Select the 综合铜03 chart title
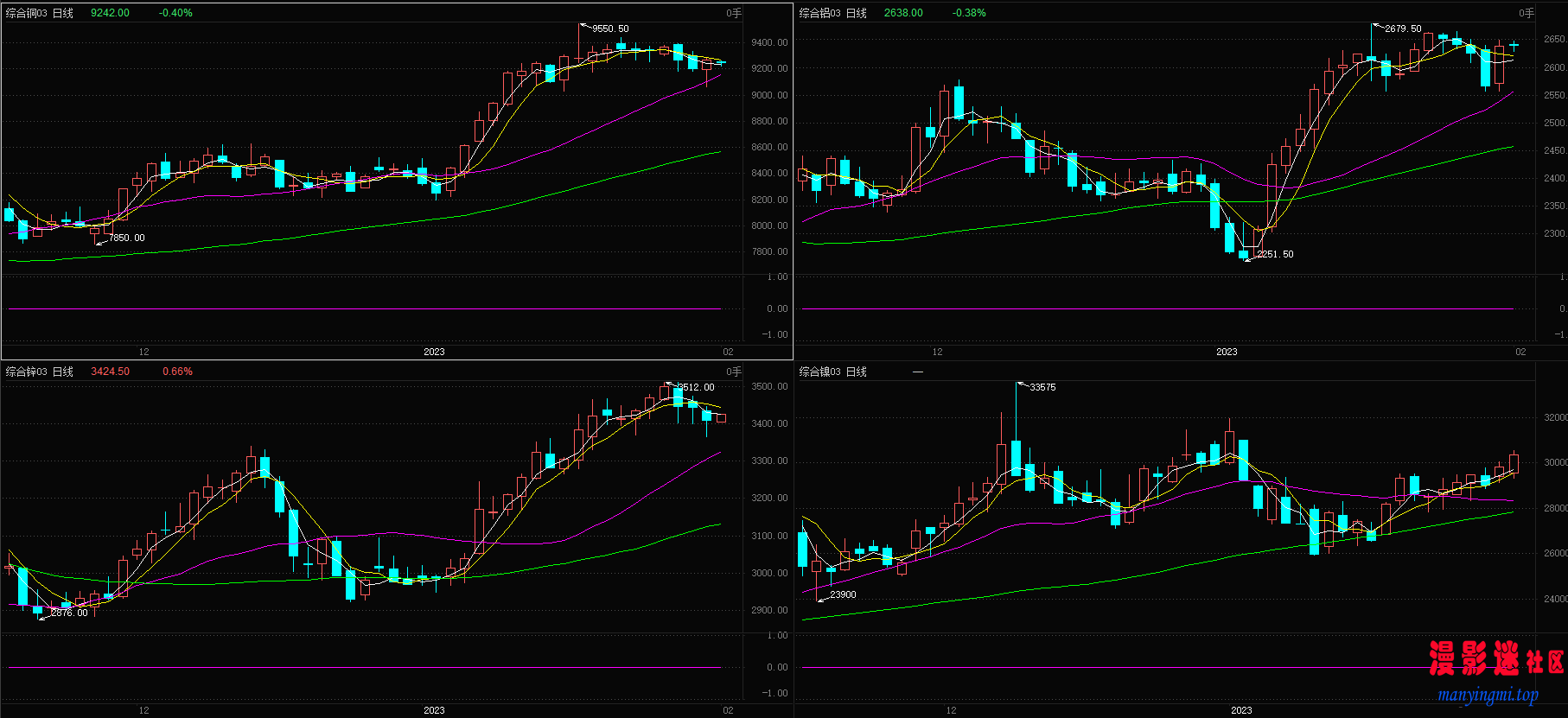This screenshot has width=1568, height=718. click(x=27, y=13)
